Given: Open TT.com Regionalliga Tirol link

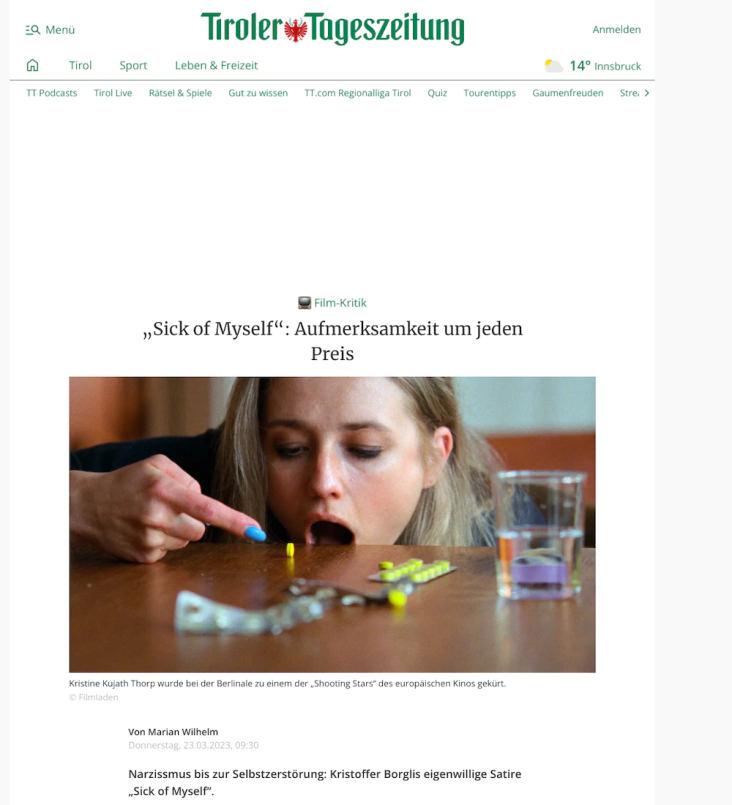Looking at the screenshot, I should (358, 93).
